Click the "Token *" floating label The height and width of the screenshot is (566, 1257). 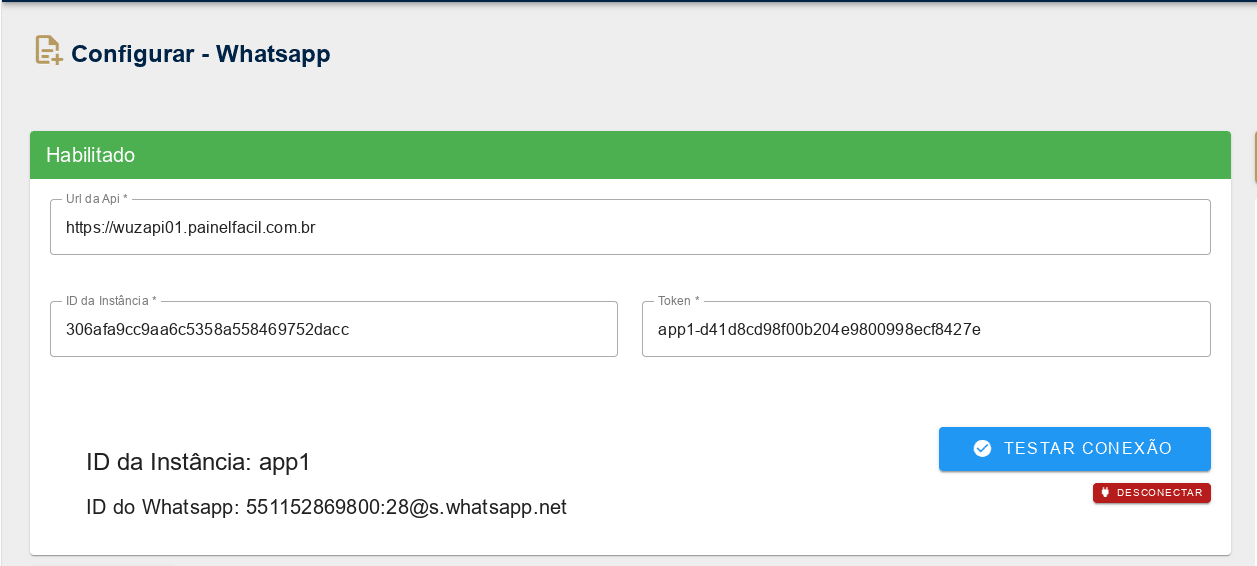pos(679,301)
